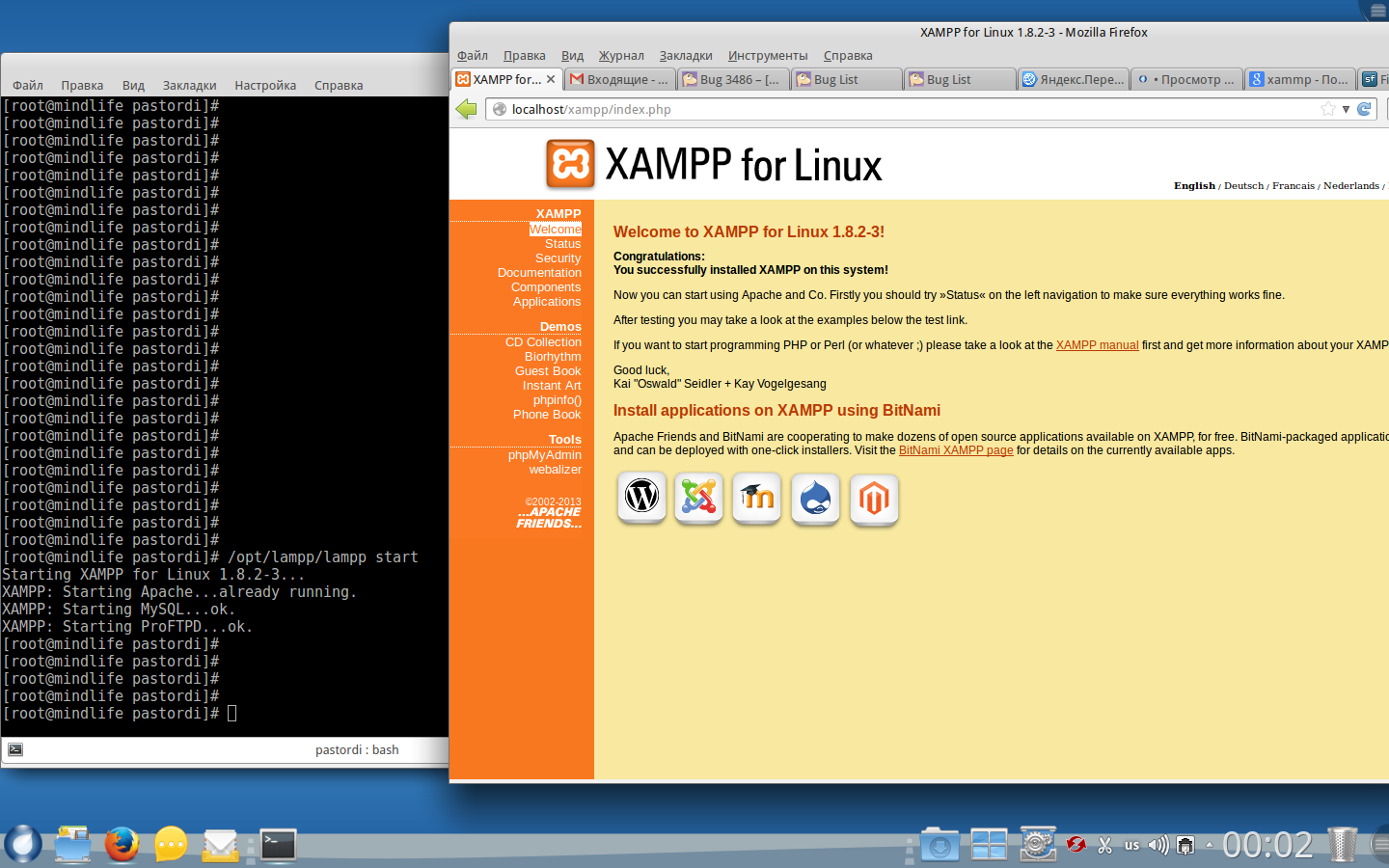Click the 00:02 panel clock
The width and height of the screenshot is (1389, 868).
(1267, 846)
